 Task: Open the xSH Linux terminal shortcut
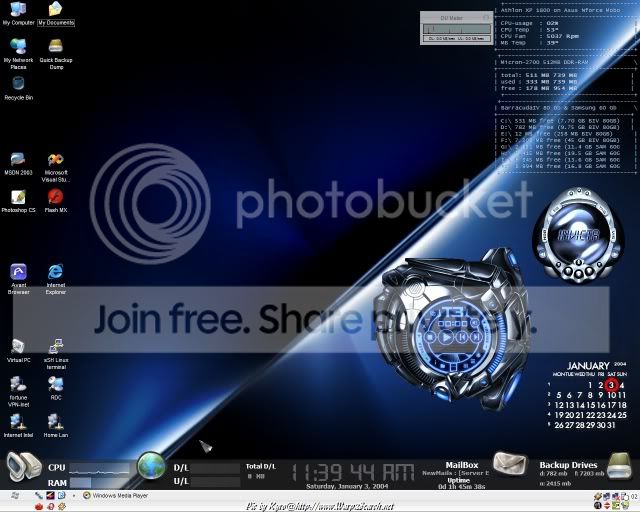(56, 354)
